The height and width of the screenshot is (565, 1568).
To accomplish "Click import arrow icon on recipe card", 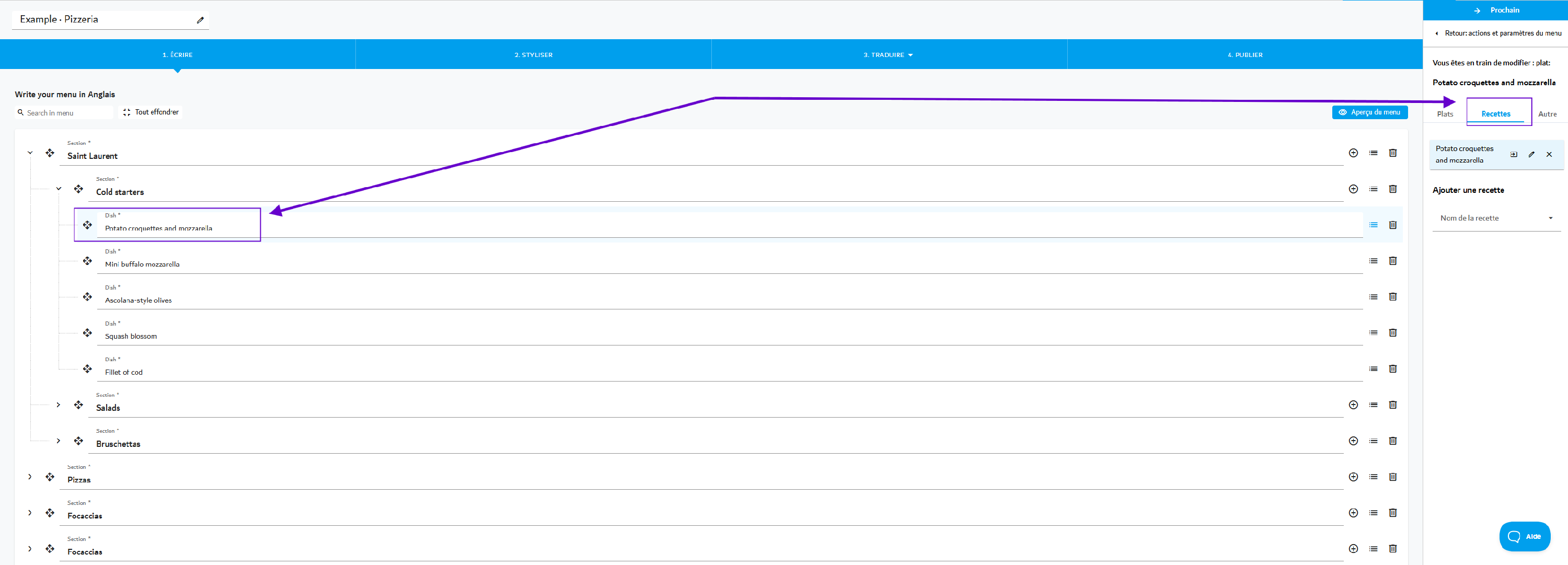I will (1513, 155).
